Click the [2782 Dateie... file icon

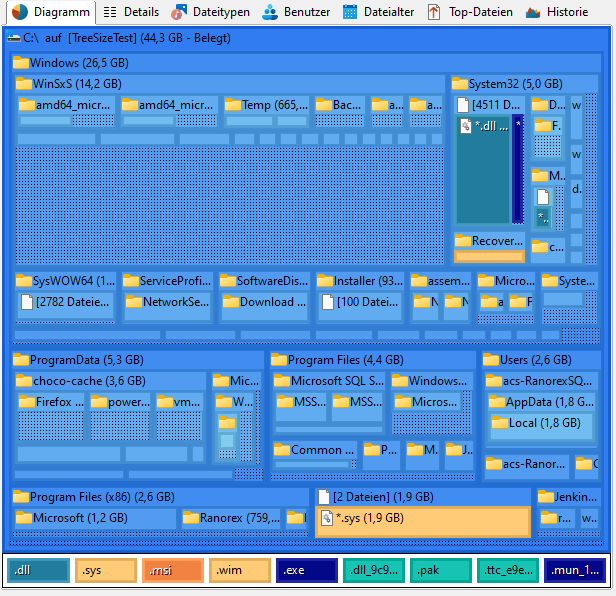(27, 302)
